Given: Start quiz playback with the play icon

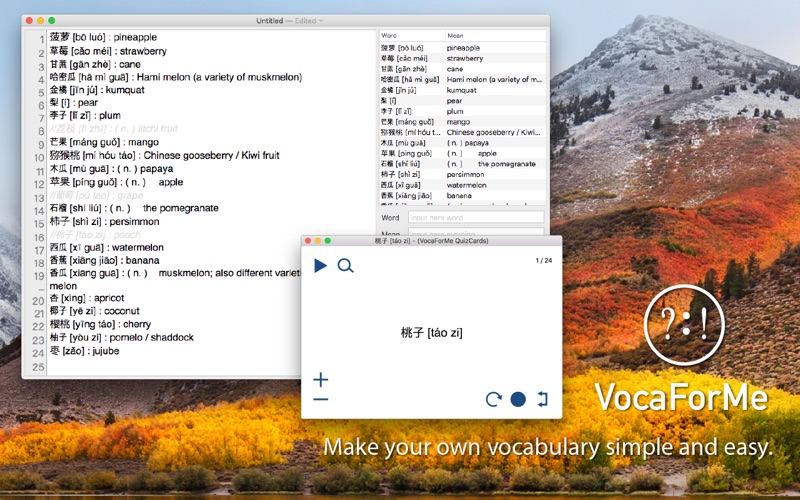Looking at the screenshot, I should tap(320, 265).
